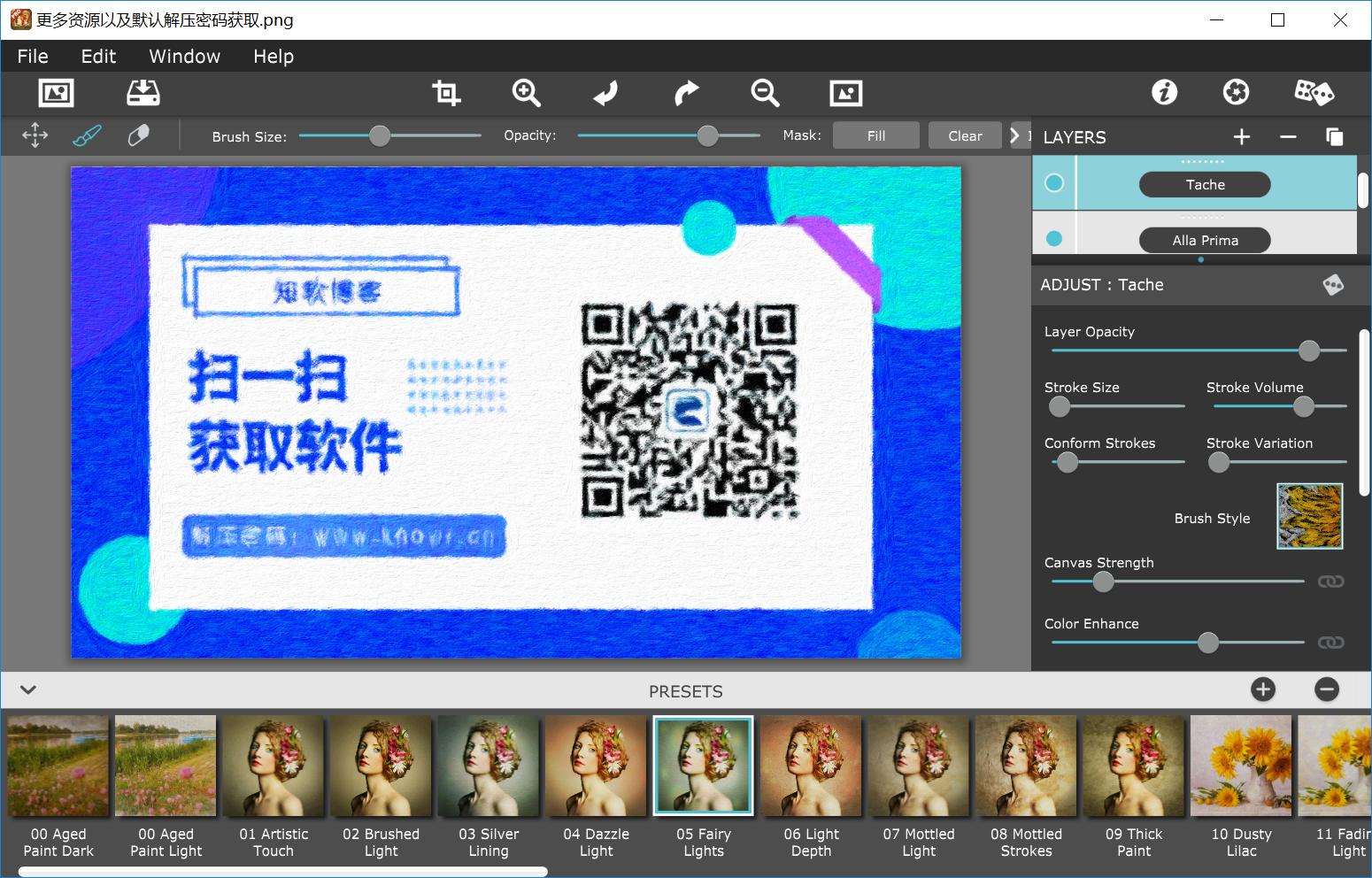The image size is (1372, 878).
Task: Select the Tache layer name button
Action: click(1205, 184)
